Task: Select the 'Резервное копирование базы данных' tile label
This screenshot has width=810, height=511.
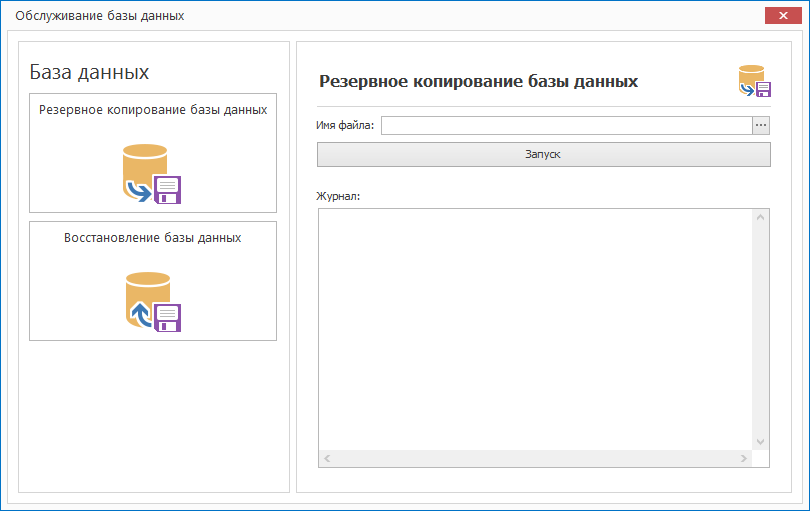Action: [153, 110]
